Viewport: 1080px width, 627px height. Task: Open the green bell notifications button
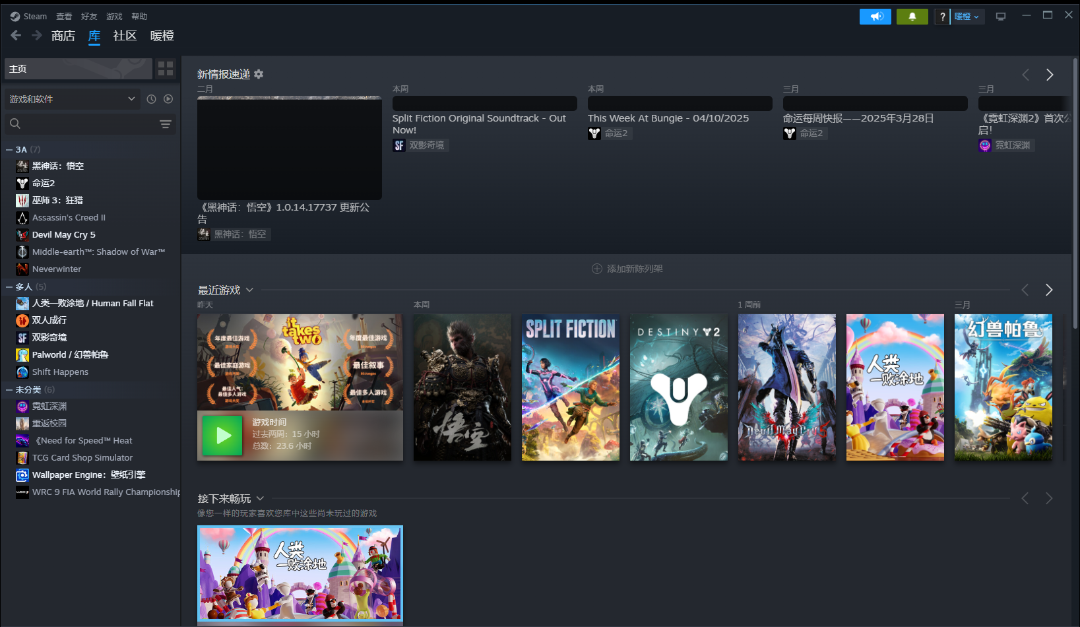(912, 17)
